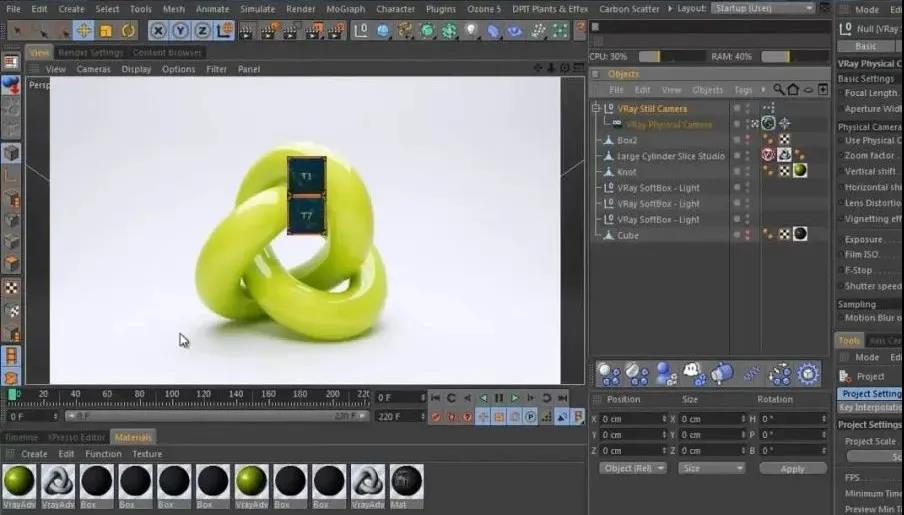Switch to Content Browser tab
Viewport: 904px width, 515px height.
click(x=167, y=52)
